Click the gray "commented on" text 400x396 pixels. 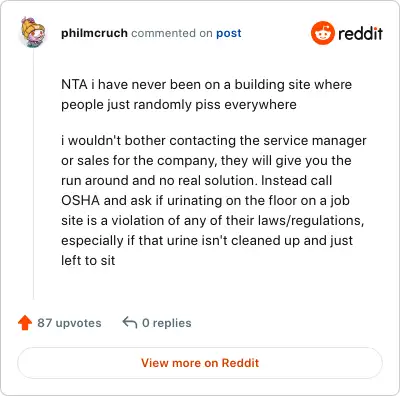pos(172,33)
